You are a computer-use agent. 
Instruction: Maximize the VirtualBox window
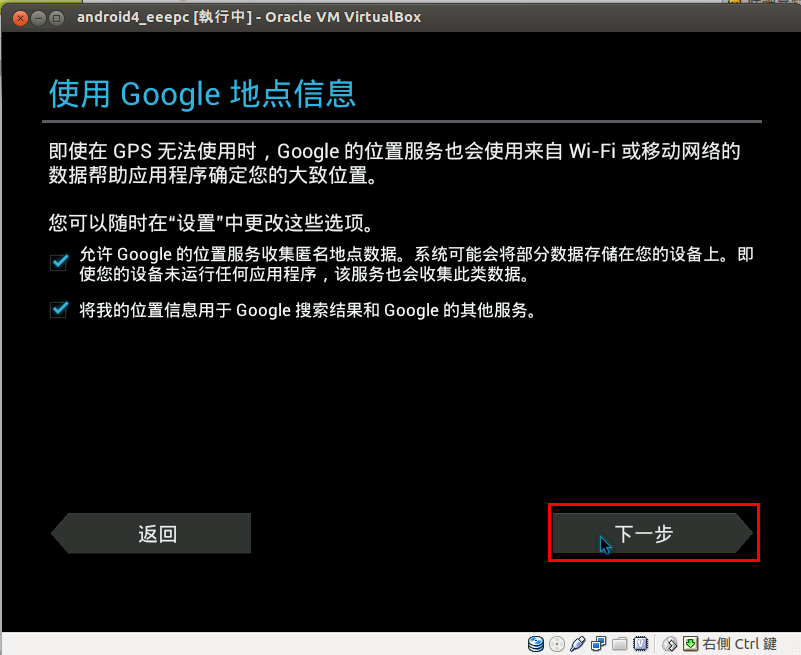(56, 18)
